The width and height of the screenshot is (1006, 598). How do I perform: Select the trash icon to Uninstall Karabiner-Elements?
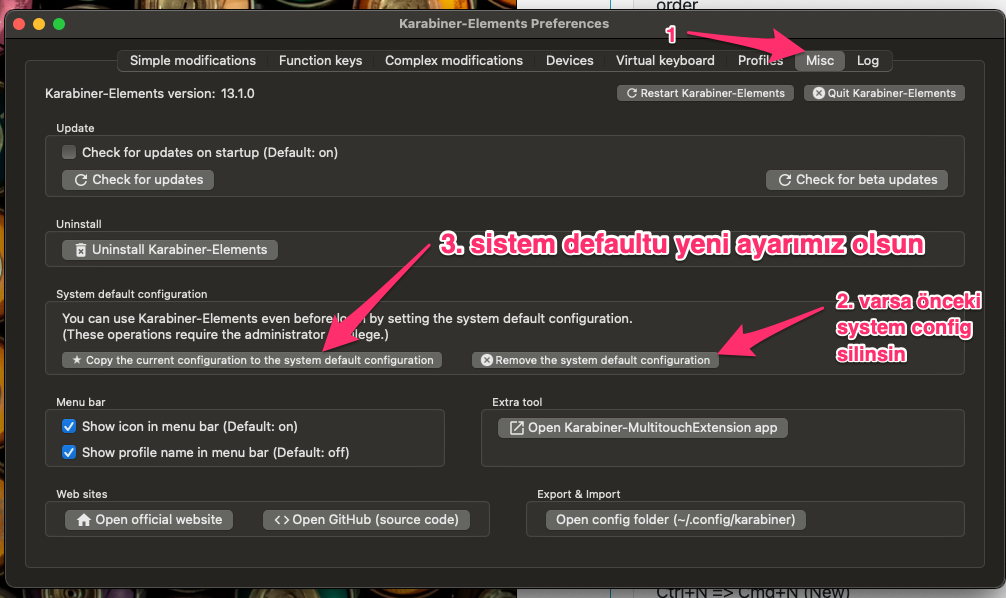point(81,250)
